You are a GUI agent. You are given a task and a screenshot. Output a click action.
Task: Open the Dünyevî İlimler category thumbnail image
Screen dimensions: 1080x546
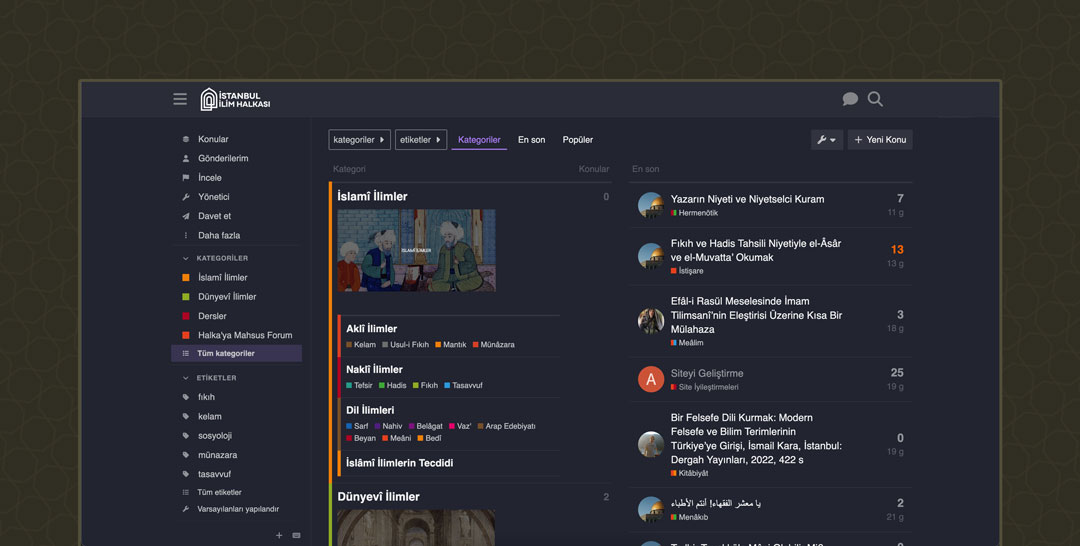point(416,528)
